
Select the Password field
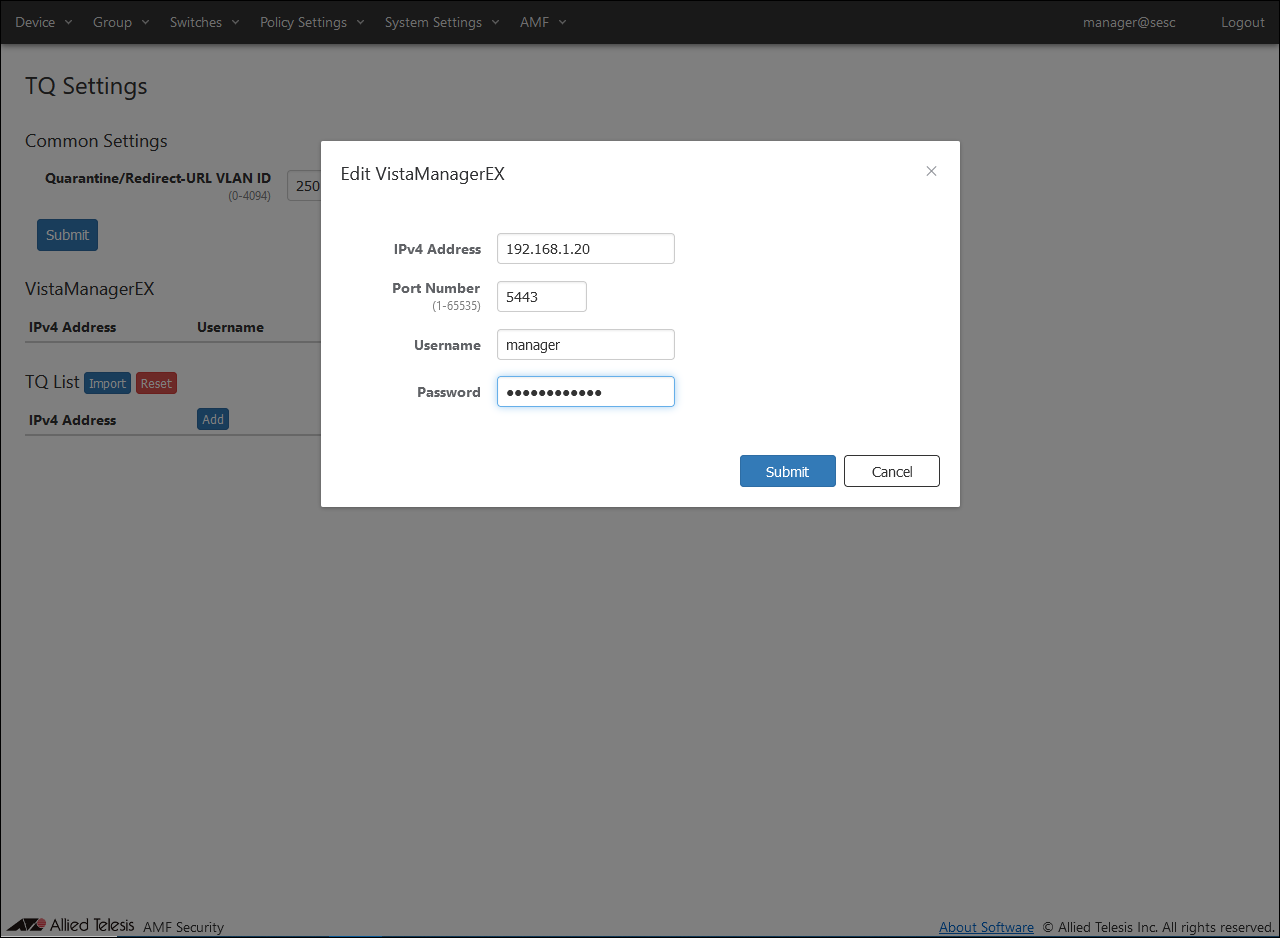[x=586, y=392]
